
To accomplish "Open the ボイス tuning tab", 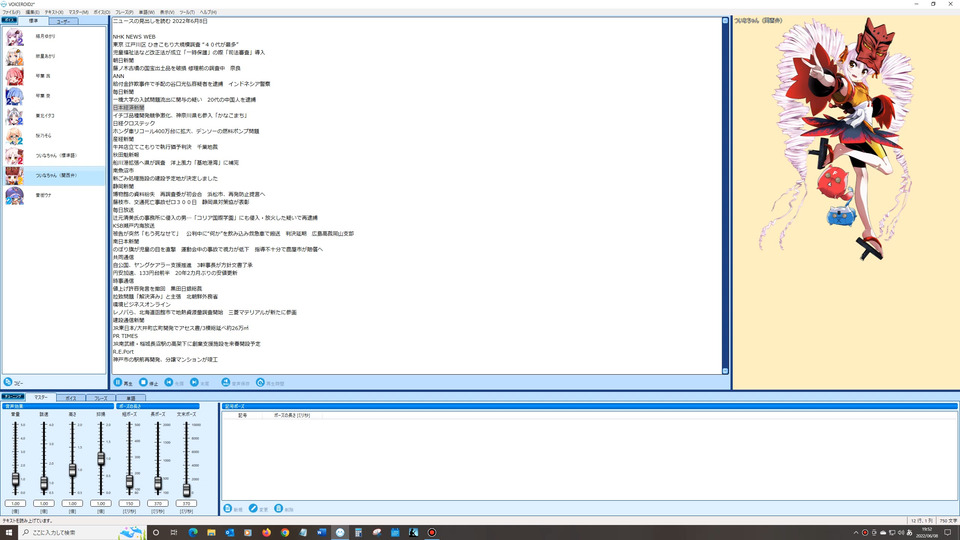I will [71, 398].
